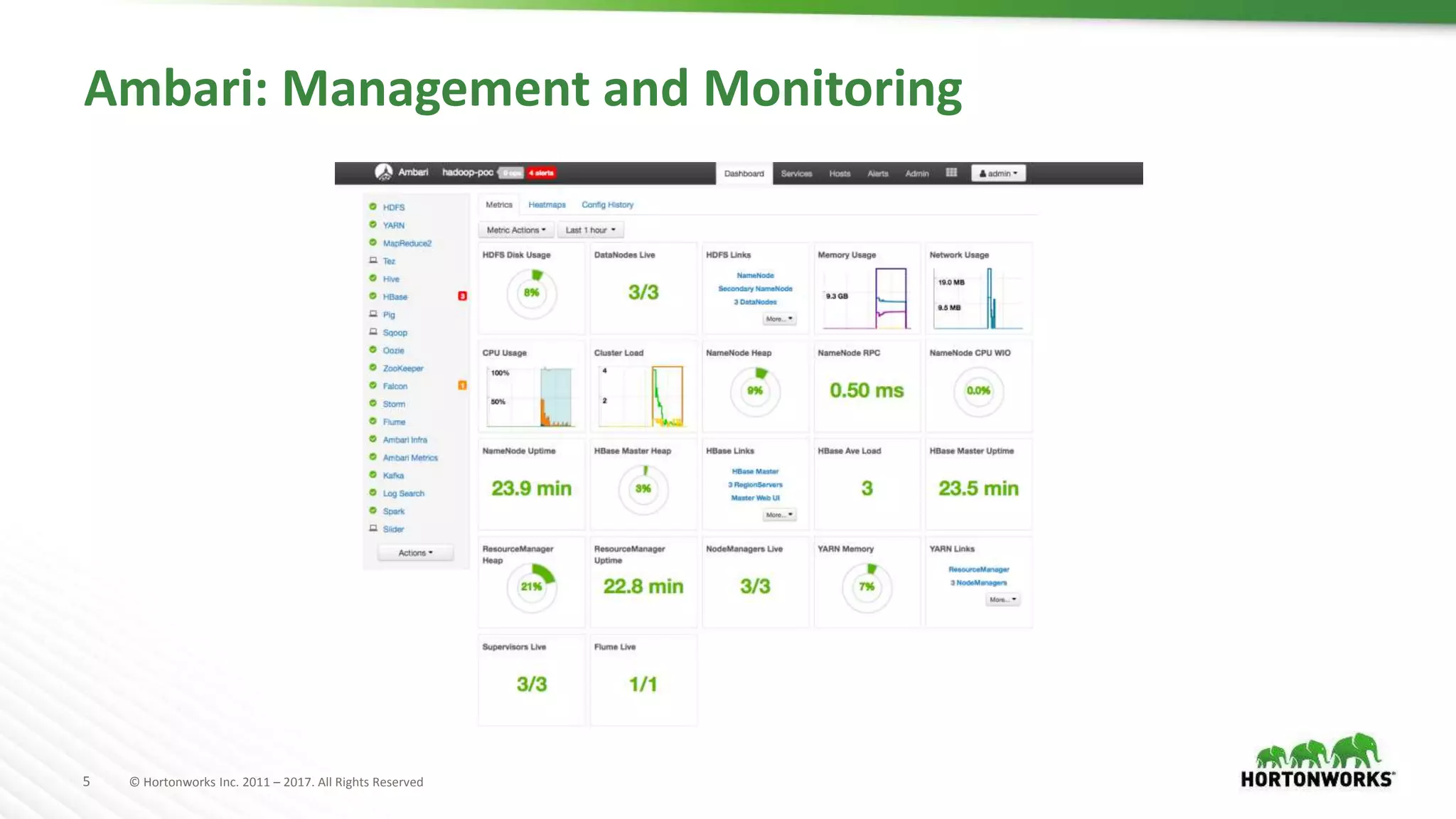Select the Metrics tab
The width and height of the screenshot is (1456, 819).
[499, 205]
